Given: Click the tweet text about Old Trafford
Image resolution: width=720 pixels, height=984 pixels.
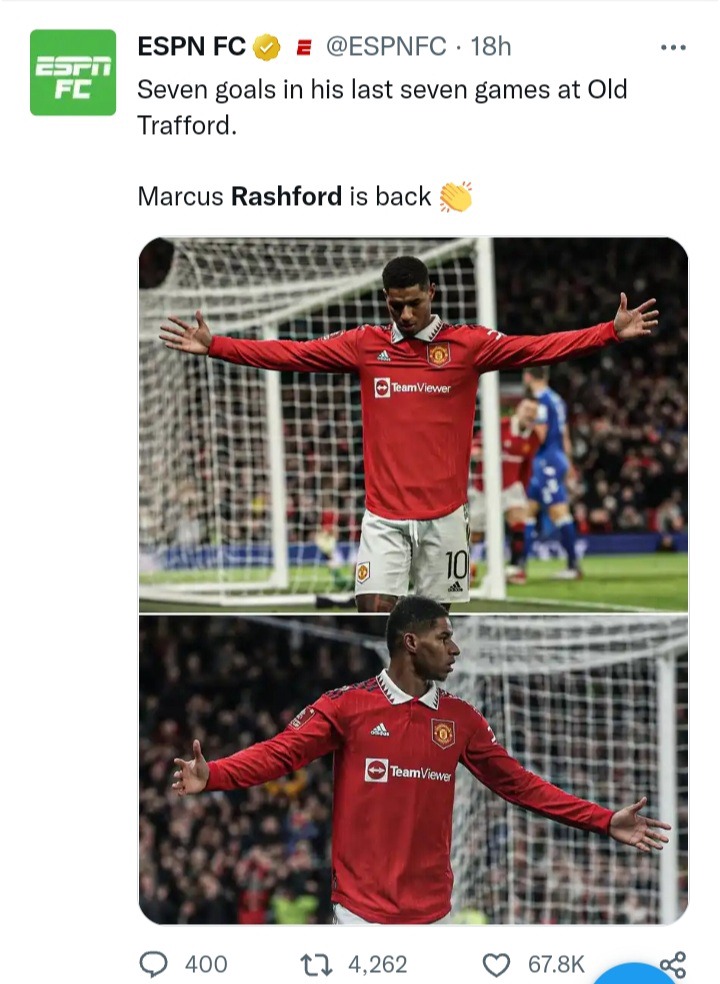Looking at the screenshot, I should point(382,107).
